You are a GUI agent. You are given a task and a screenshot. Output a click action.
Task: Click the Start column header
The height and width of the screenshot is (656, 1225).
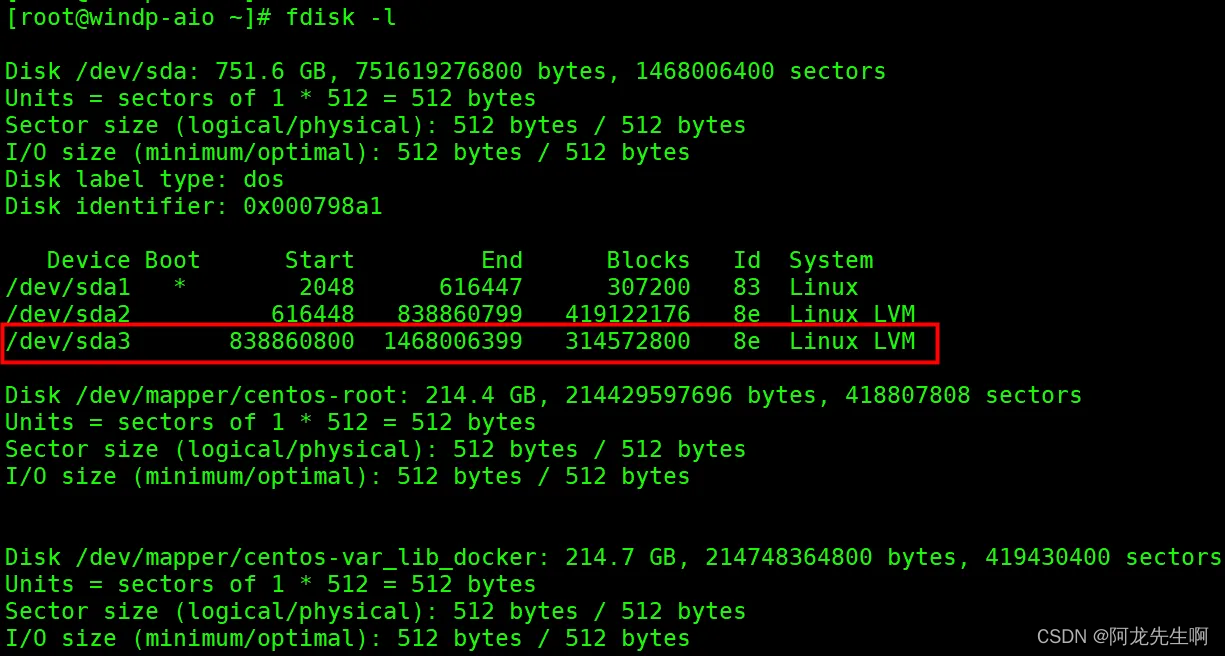pyautogui.click(x=320, y=261)
